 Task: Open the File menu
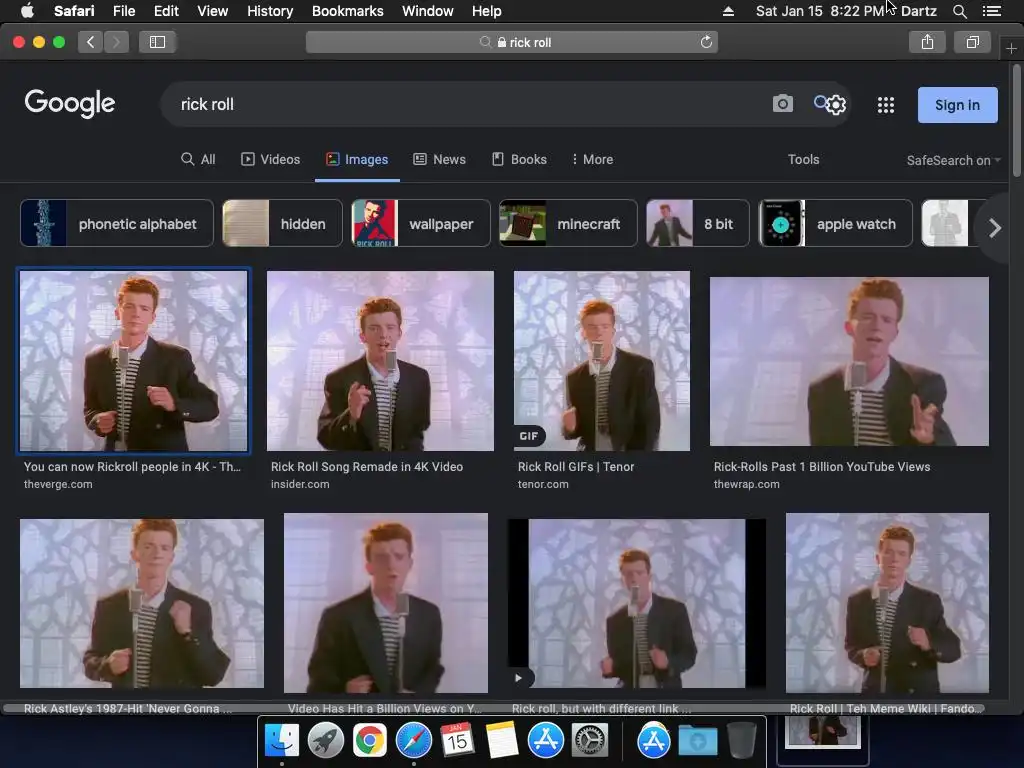[x=124, y=11]
